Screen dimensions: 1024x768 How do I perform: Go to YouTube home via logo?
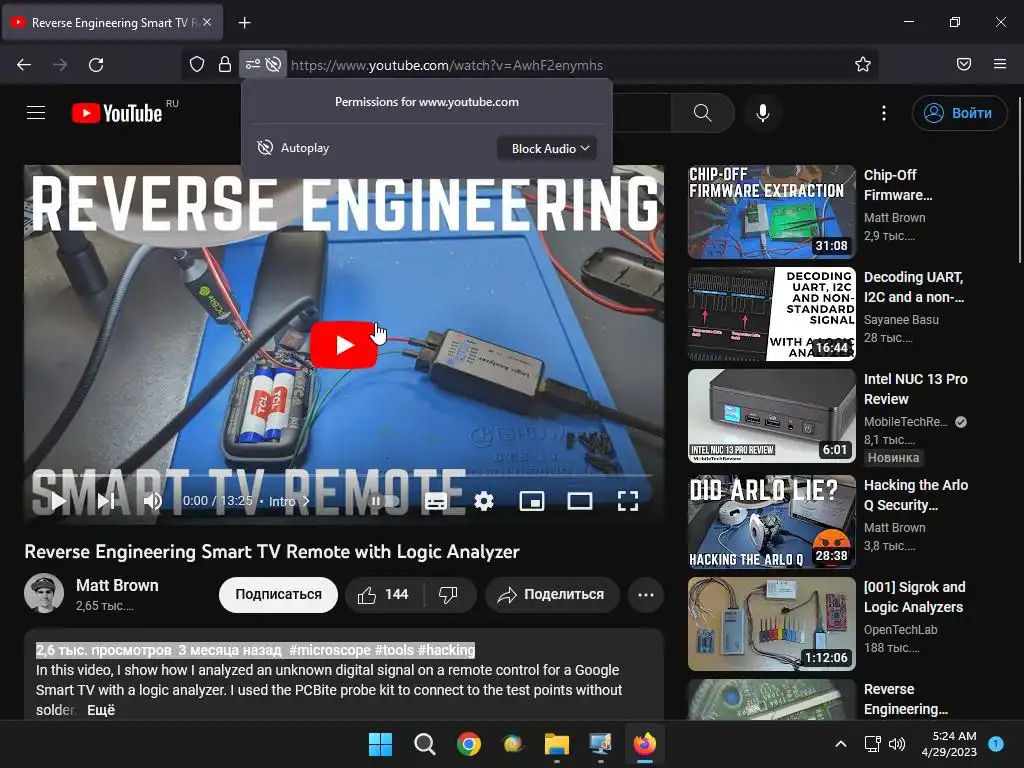point(117,113)
